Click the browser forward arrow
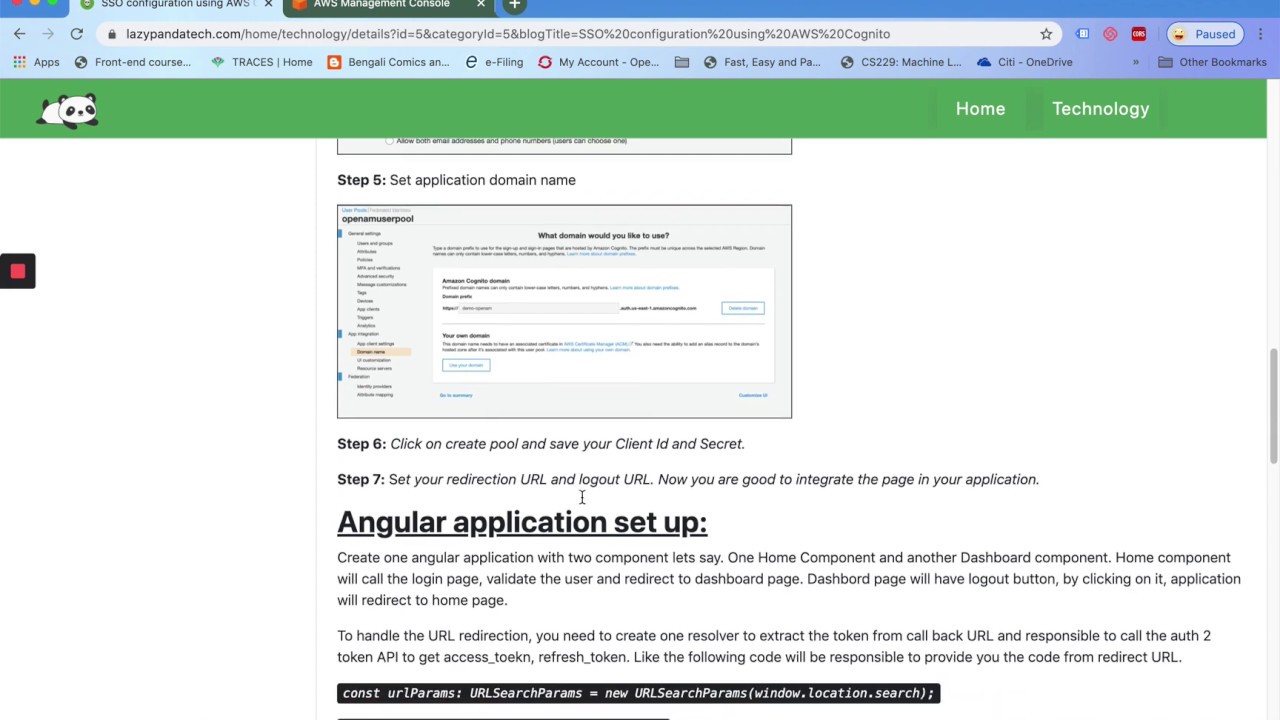The width and height of the screenshot is (1280, 720). coord(48,34)
